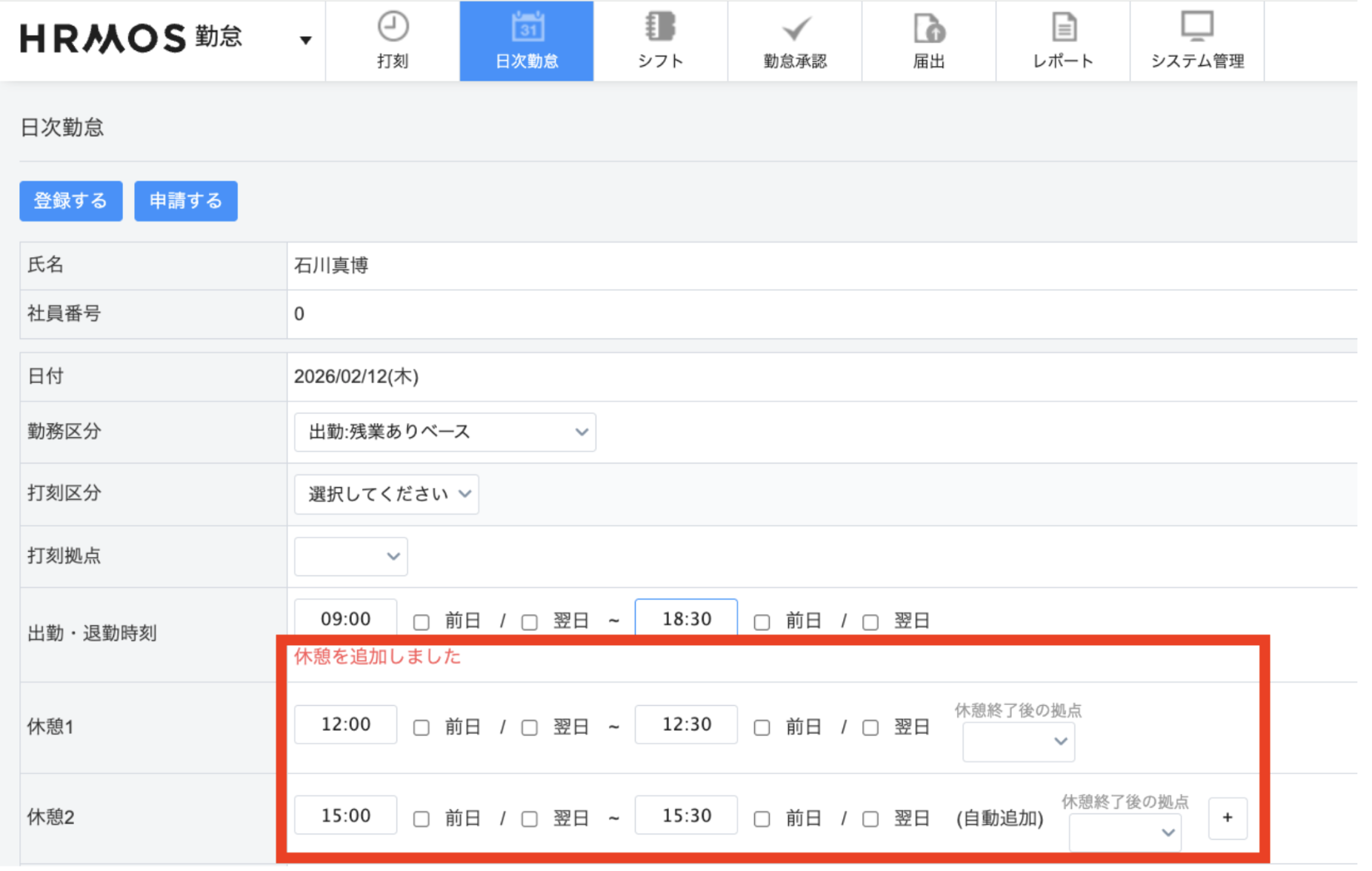
Task: Expand the 打刻区分 選択してください dropdown
Action: (386, 494)
